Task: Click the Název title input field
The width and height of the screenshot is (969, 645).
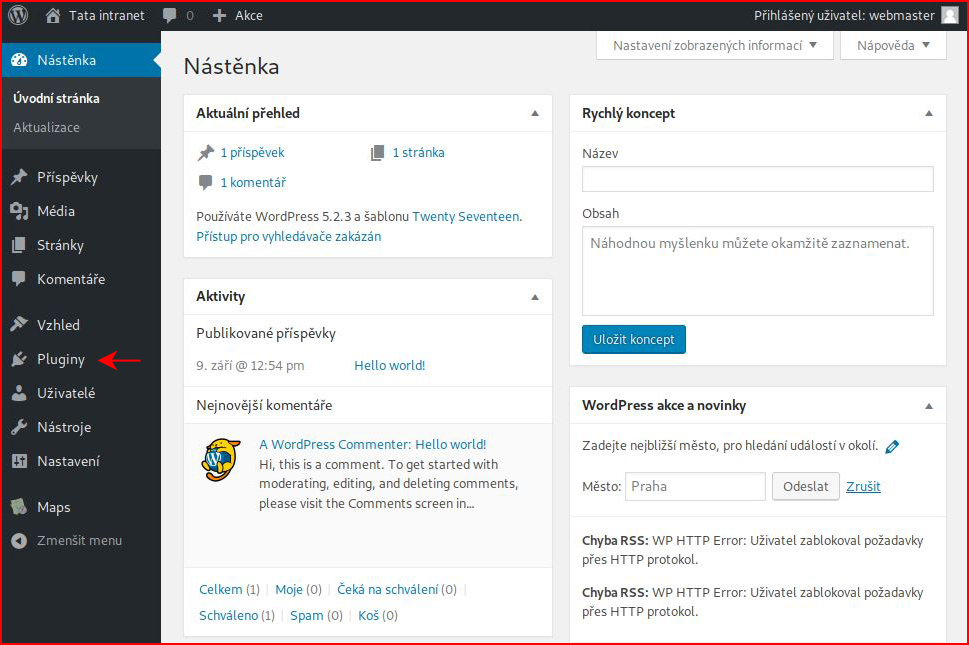Action: coord(758,179)
